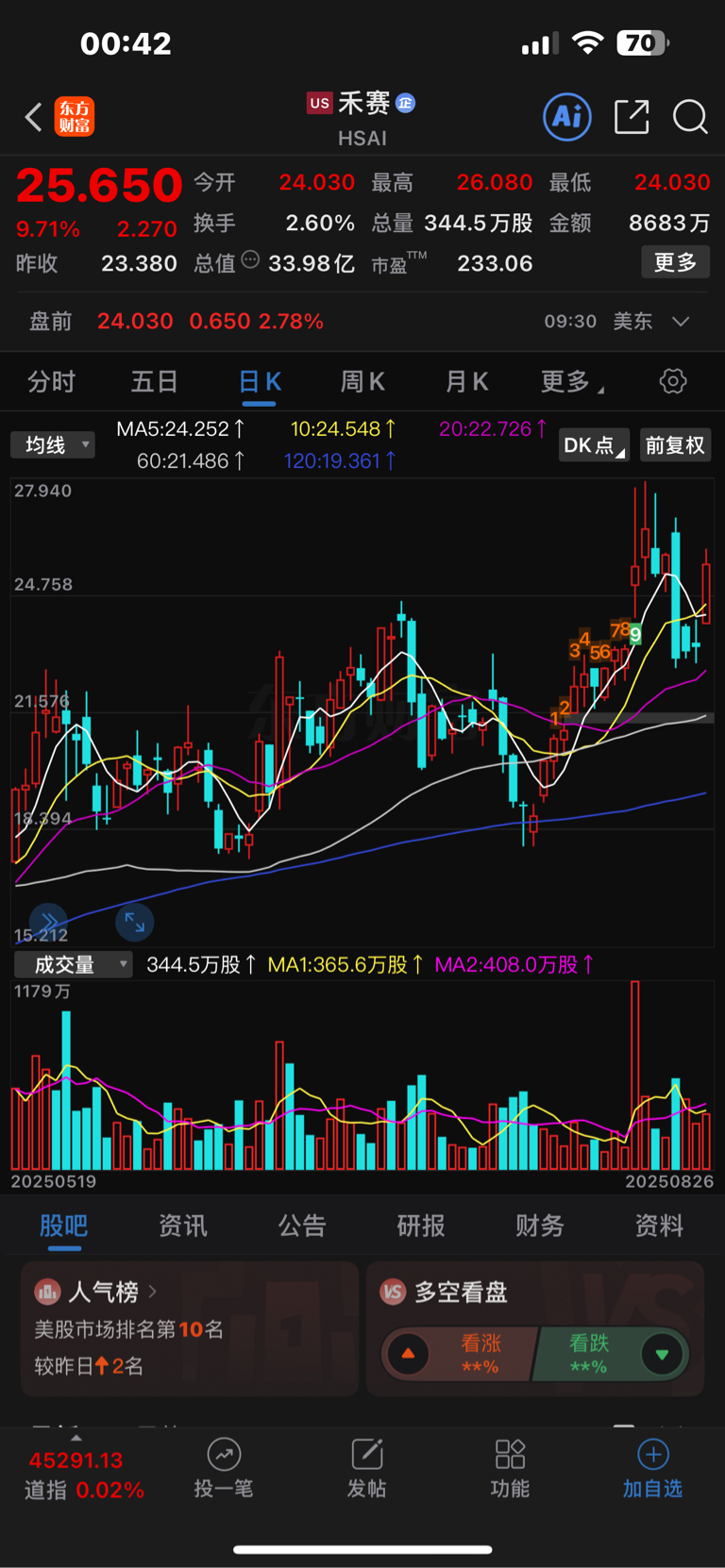Tap the double-arrow chart scroll icon
Screen dimensions: 725x1568
click(x=49, y=922)
